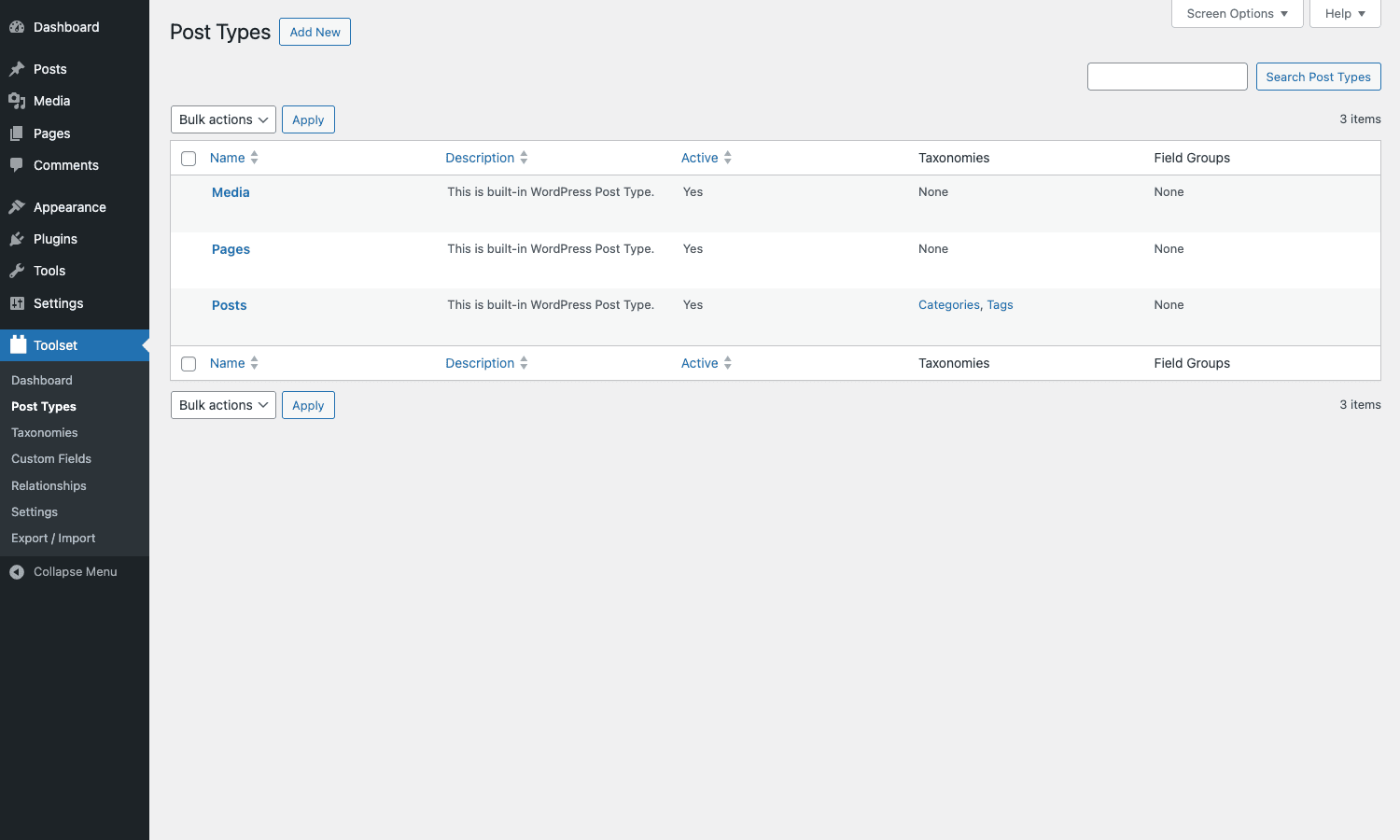
Task: Open Export / Import submenu item
Action: point(53,538)
